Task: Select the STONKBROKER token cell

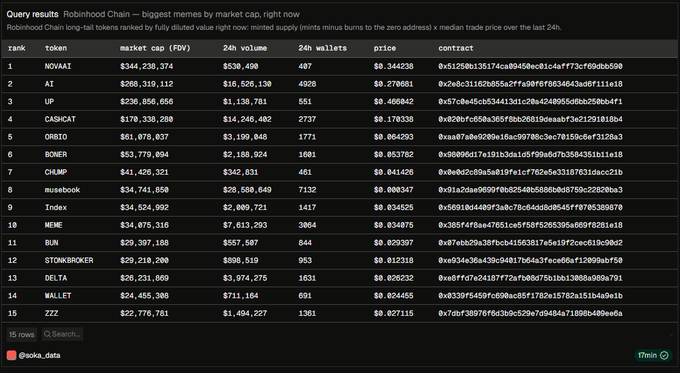Action: pyautogui.click(x=69, y=260)
